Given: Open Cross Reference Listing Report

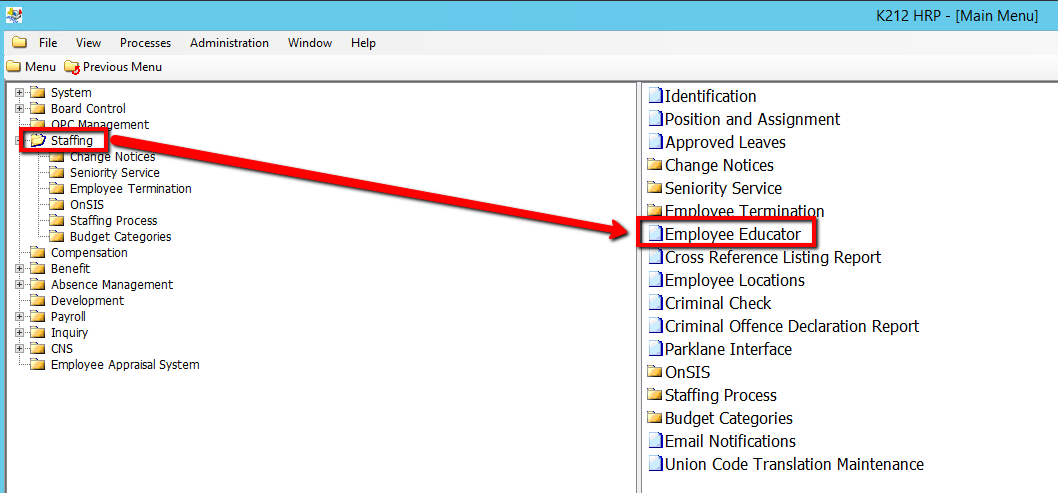Looking at the screenshot, I should point(772,257).
